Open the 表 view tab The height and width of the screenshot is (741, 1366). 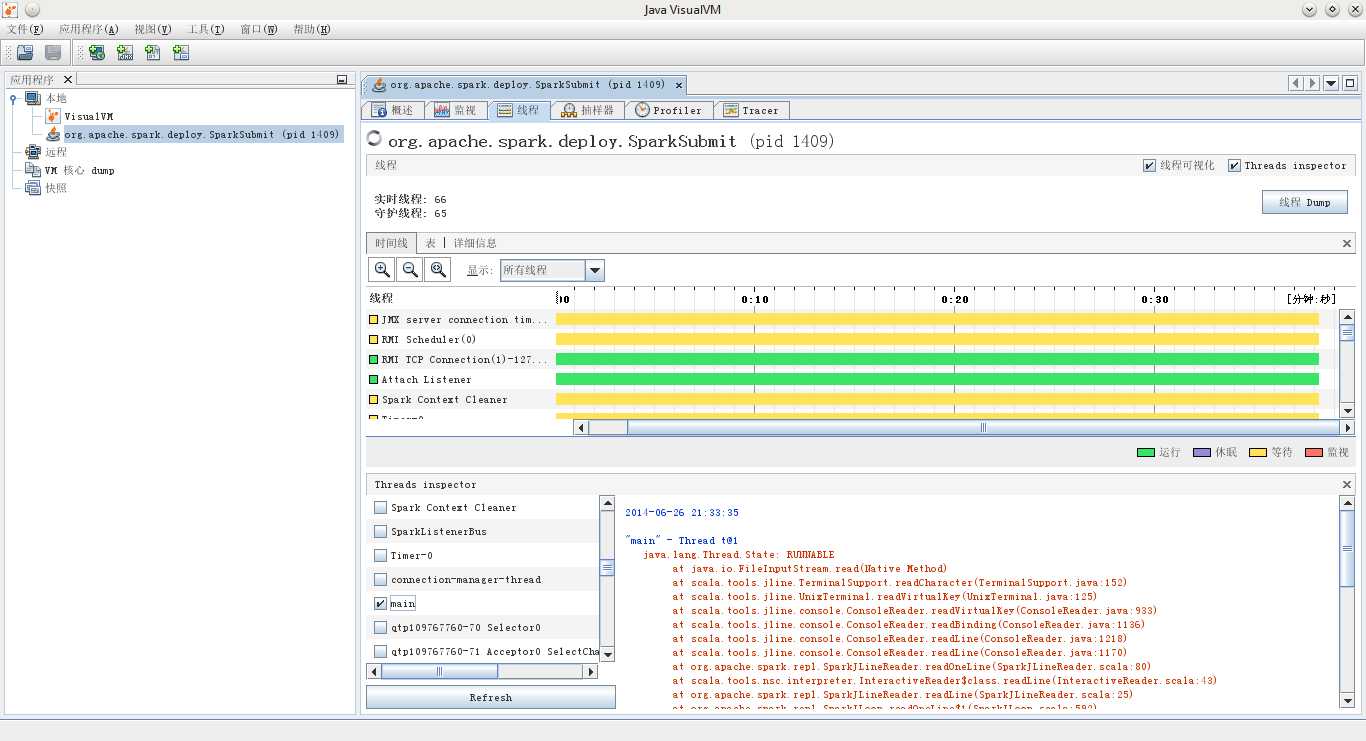point(430,243)
